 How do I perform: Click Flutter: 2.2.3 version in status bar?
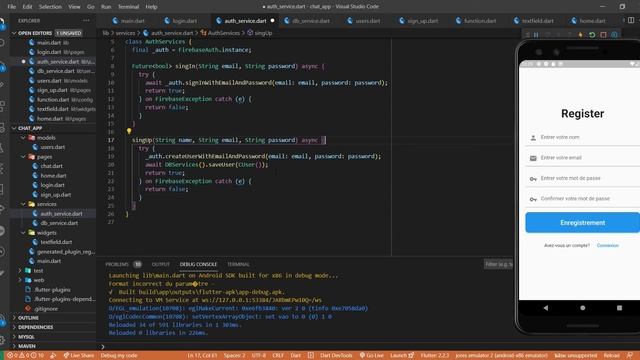pyautogui.click(x=435, y=356)
